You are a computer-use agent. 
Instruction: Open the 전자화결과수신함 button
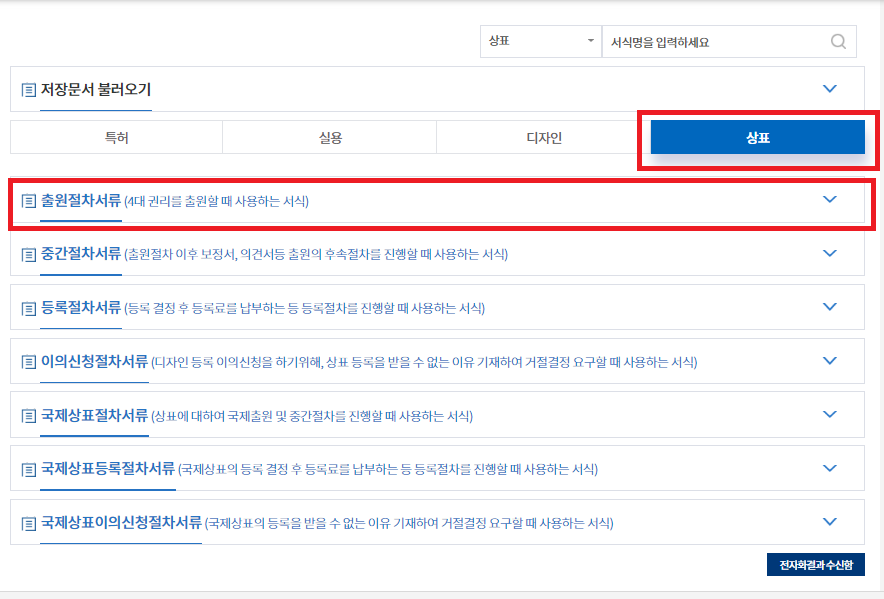[x=816, y=565]
